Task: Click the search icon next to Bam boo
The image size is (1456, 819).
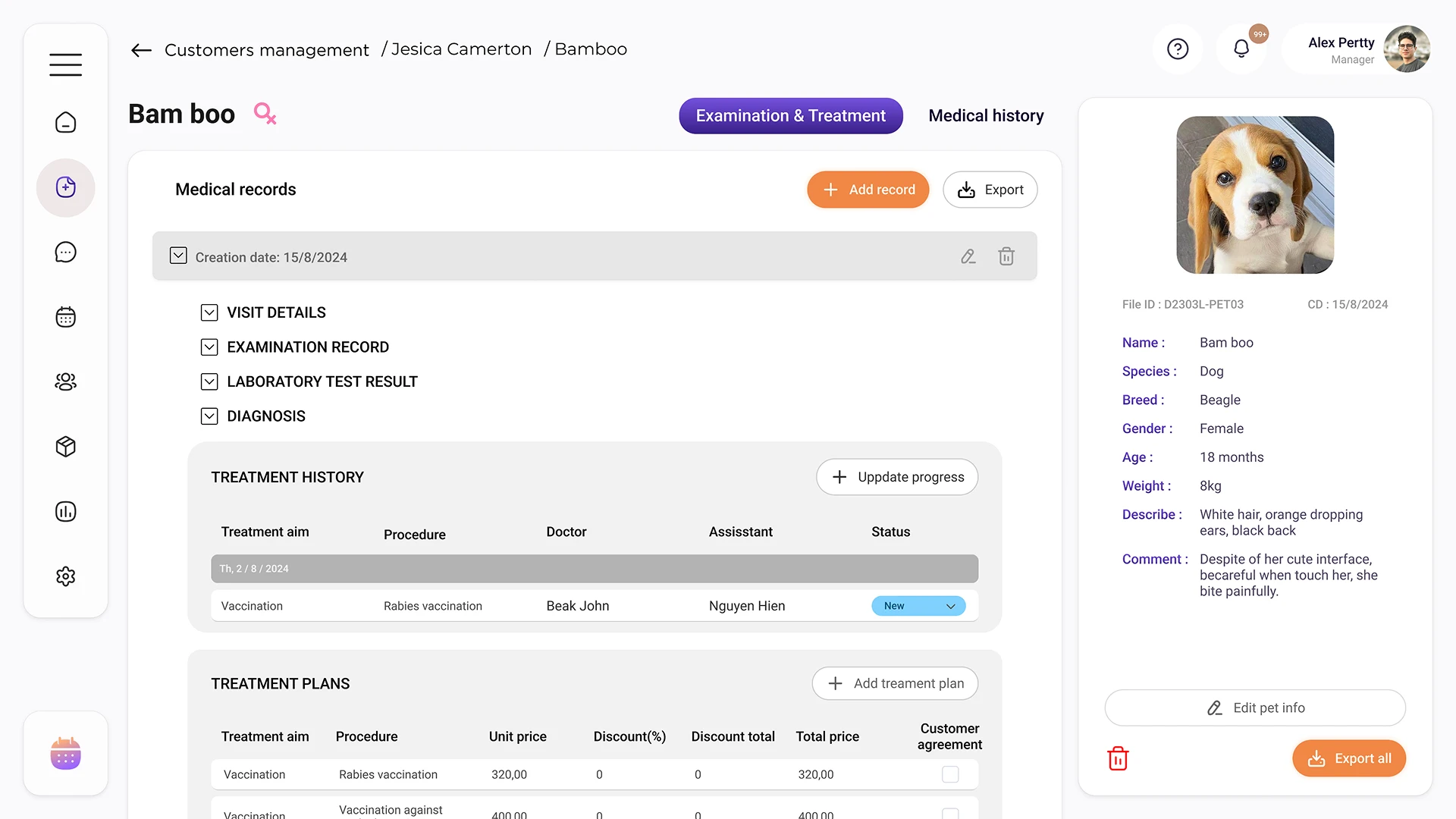Action: coord(265,113)
